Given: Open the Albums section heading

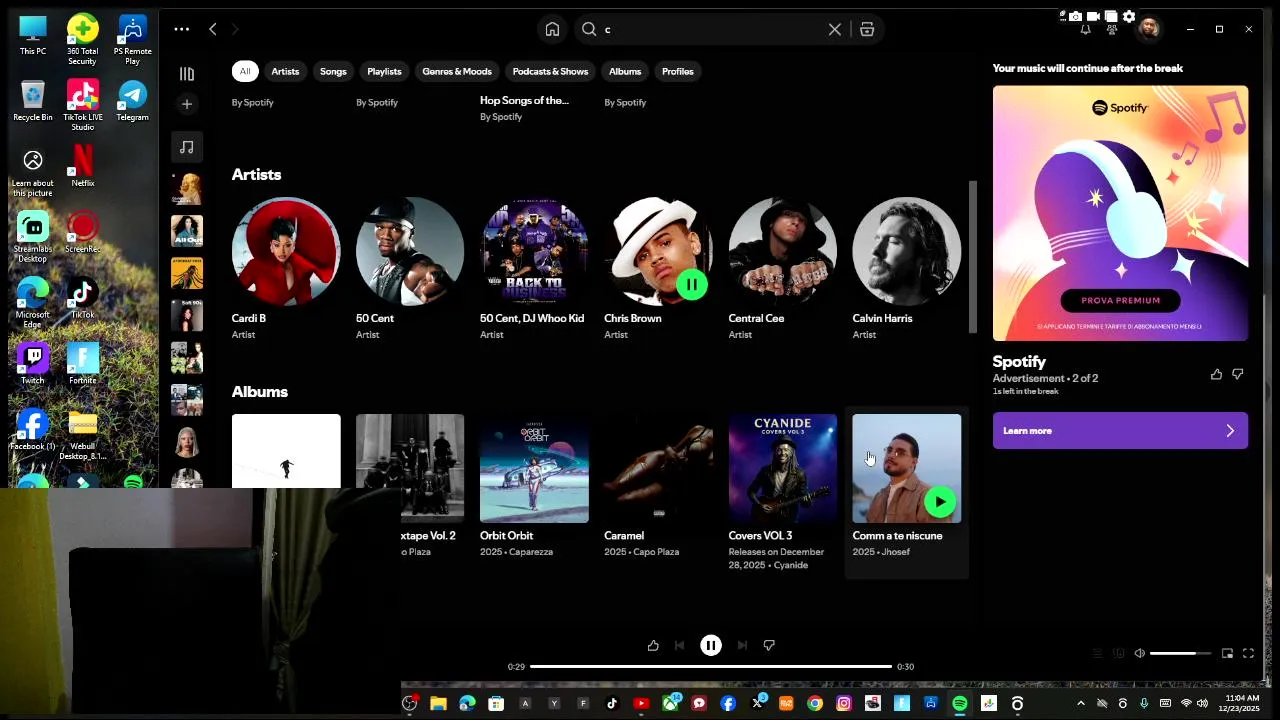Looking at the screenshot, I should point(260,391).
